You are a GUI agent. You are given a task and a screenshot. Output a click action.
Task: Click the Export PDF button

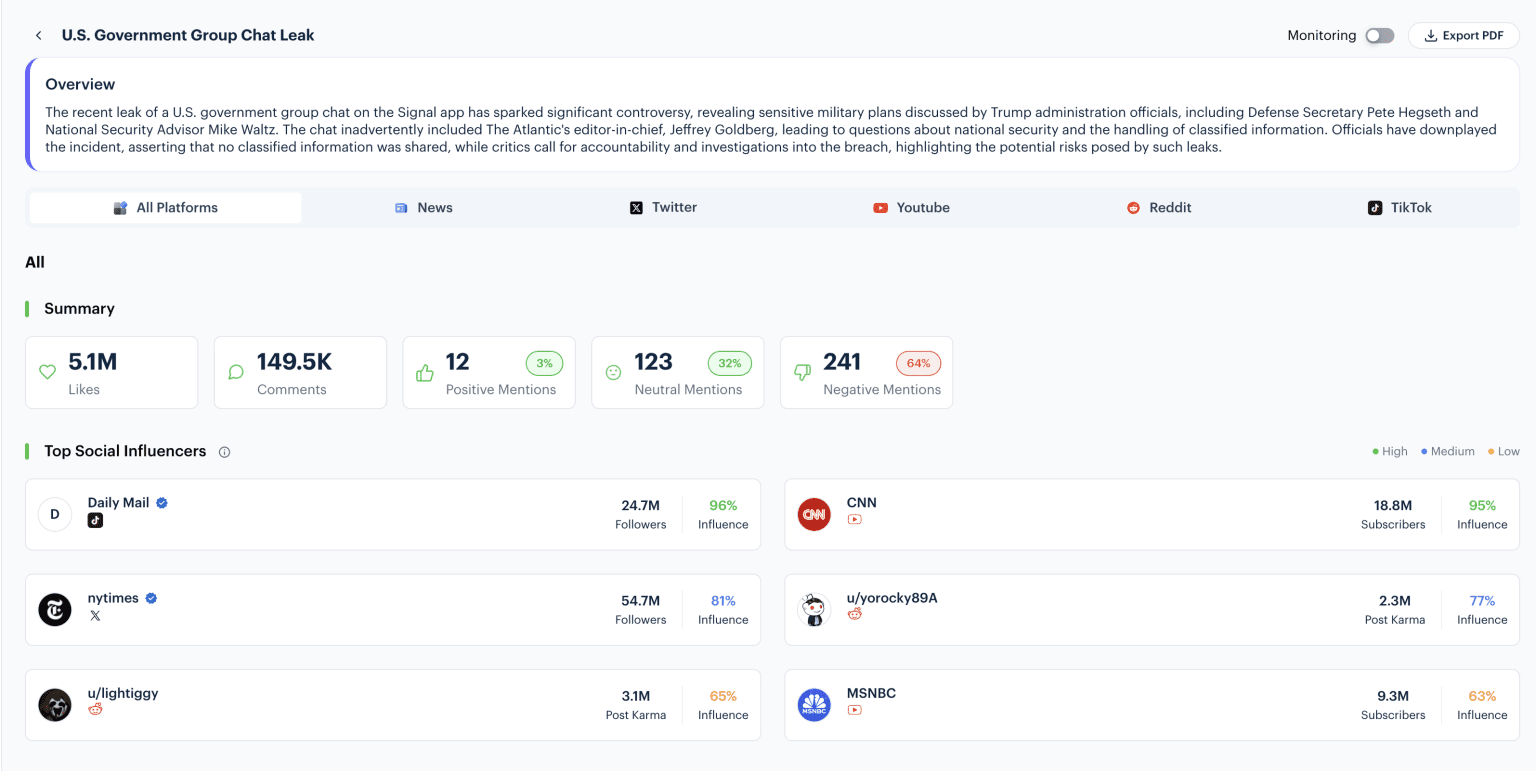[1464, 34]
